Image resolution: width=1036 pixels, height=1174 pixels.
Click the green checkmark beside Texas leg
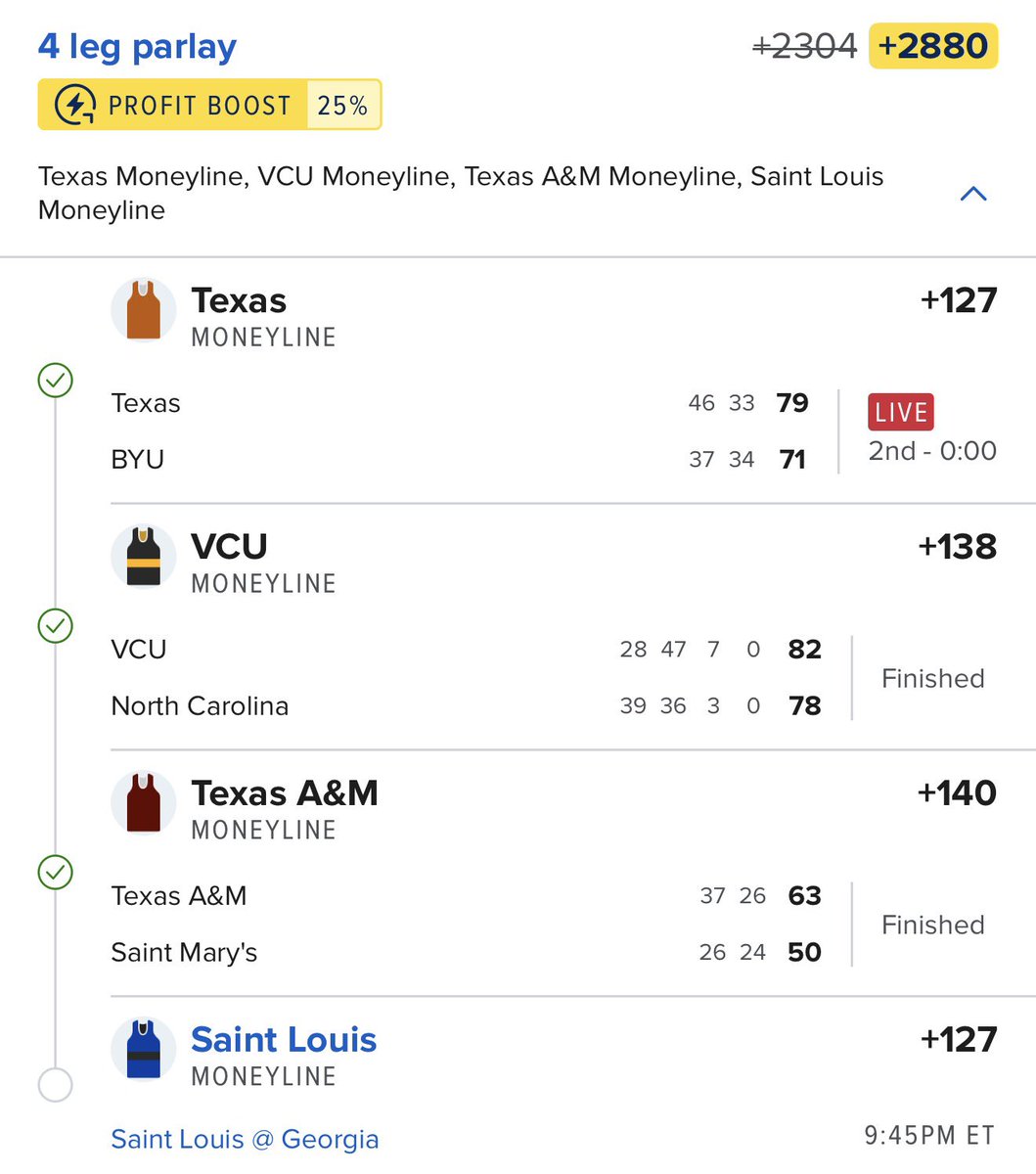point(55,380)
